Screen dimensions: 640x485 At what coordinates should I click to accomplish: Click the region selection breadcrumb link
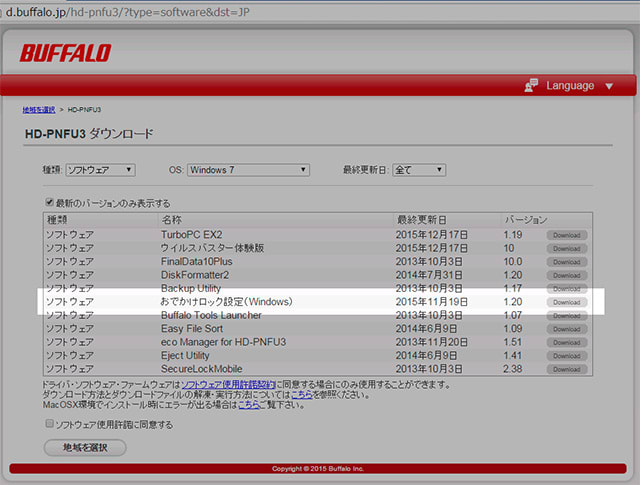[x=39, y=109]
